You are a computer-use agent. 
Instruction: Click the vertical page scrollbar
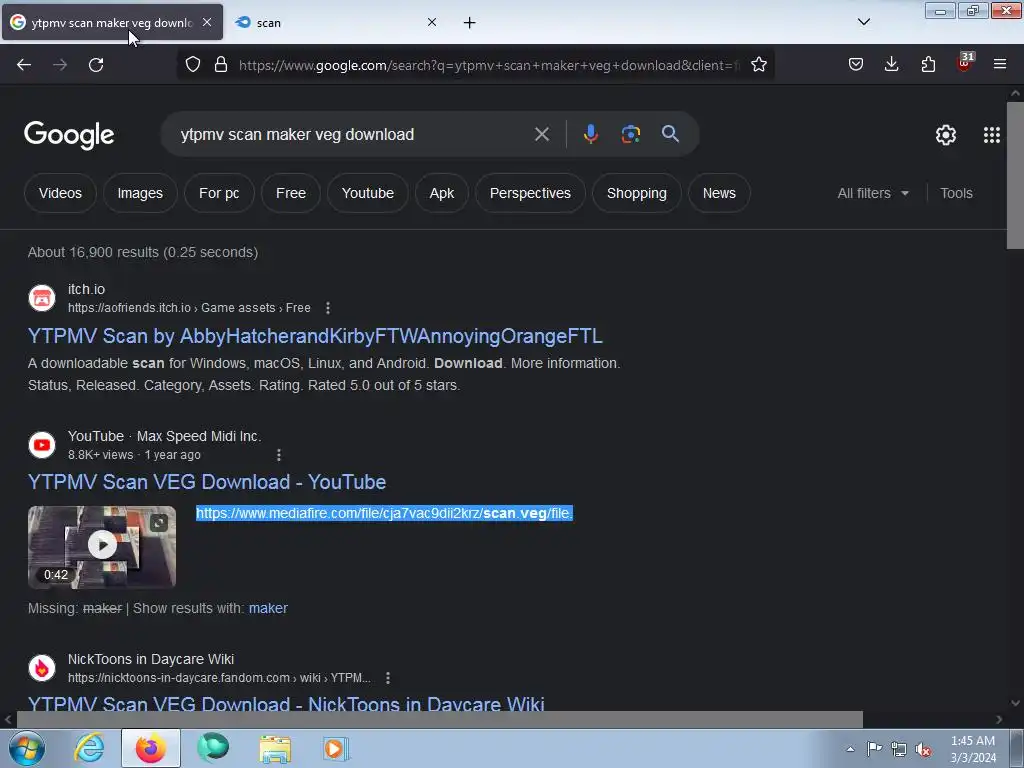(1015, 175)
